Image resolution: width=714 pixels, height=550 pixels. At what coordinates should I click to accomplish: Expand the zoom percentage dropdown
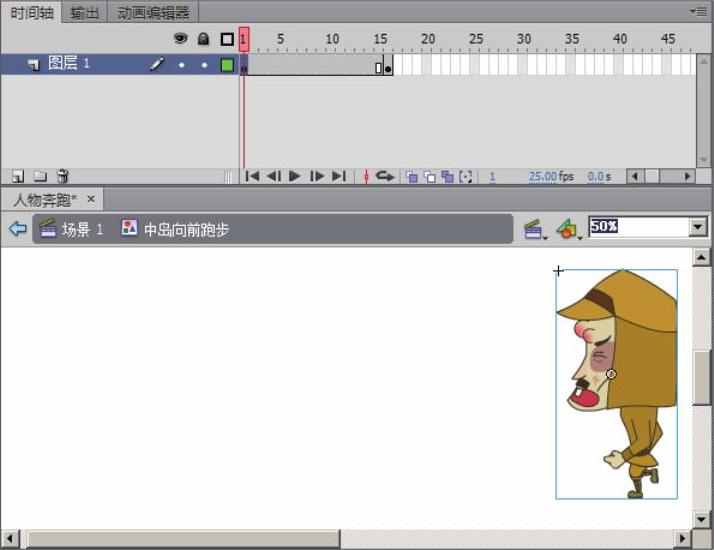[x=698, y=228]
